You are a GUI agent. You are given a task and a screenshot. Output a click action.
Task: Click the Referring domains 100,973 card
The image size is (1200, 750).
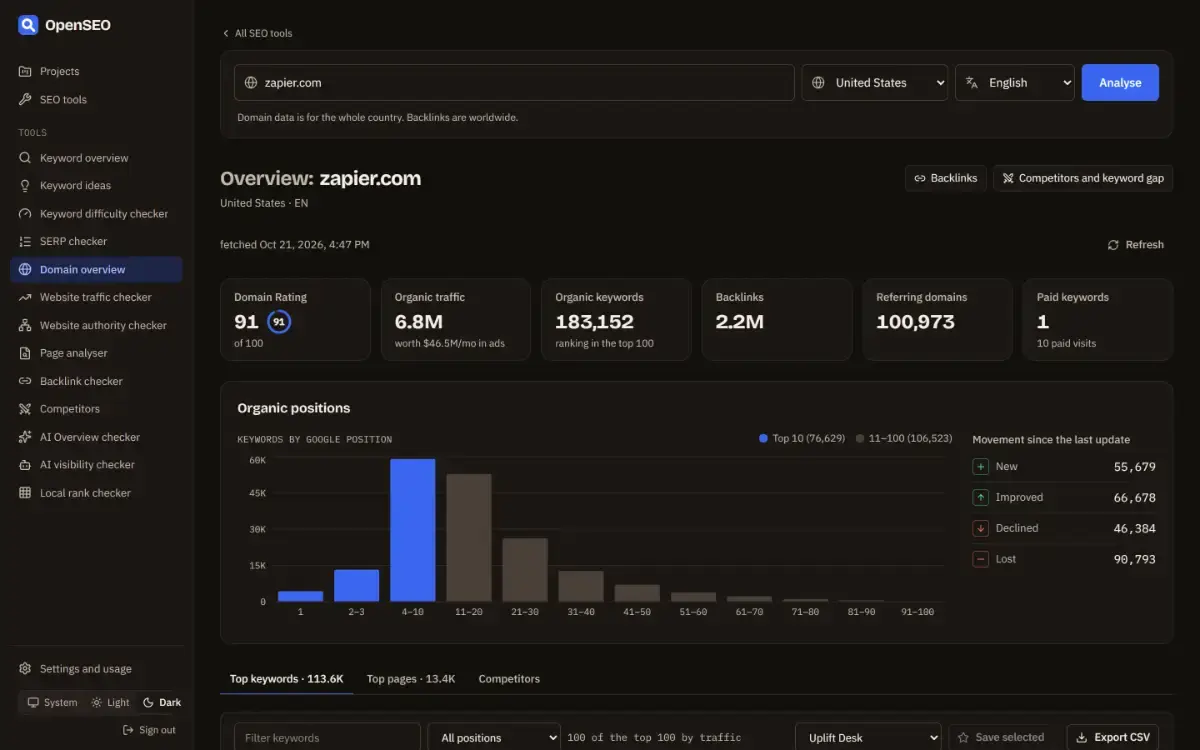tap(937, 319)
